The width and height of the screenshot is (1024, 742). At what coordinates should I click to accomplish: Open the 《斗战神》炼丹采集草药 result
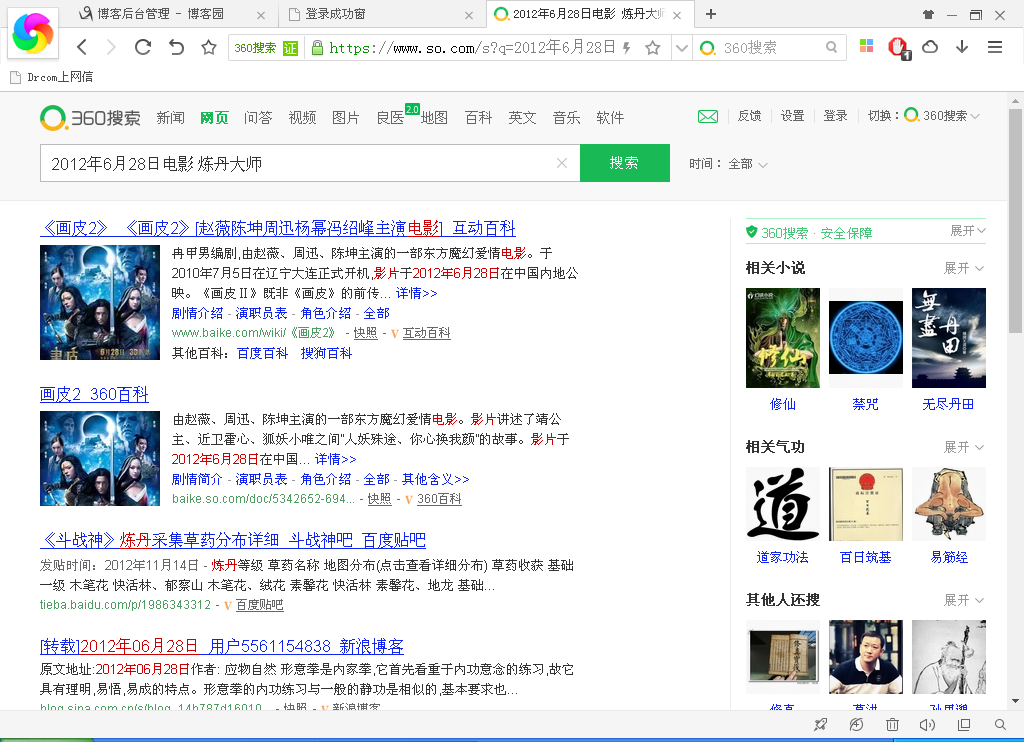tap(232, 540)
